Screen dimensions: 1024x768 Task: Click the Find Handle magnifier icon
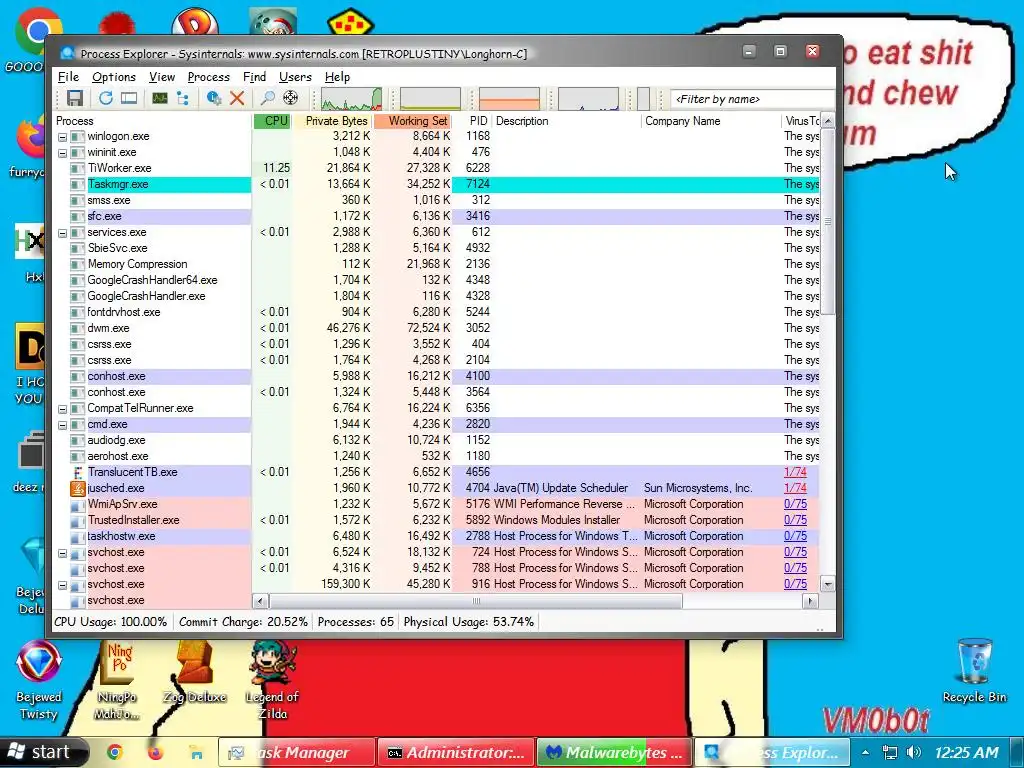267,99
